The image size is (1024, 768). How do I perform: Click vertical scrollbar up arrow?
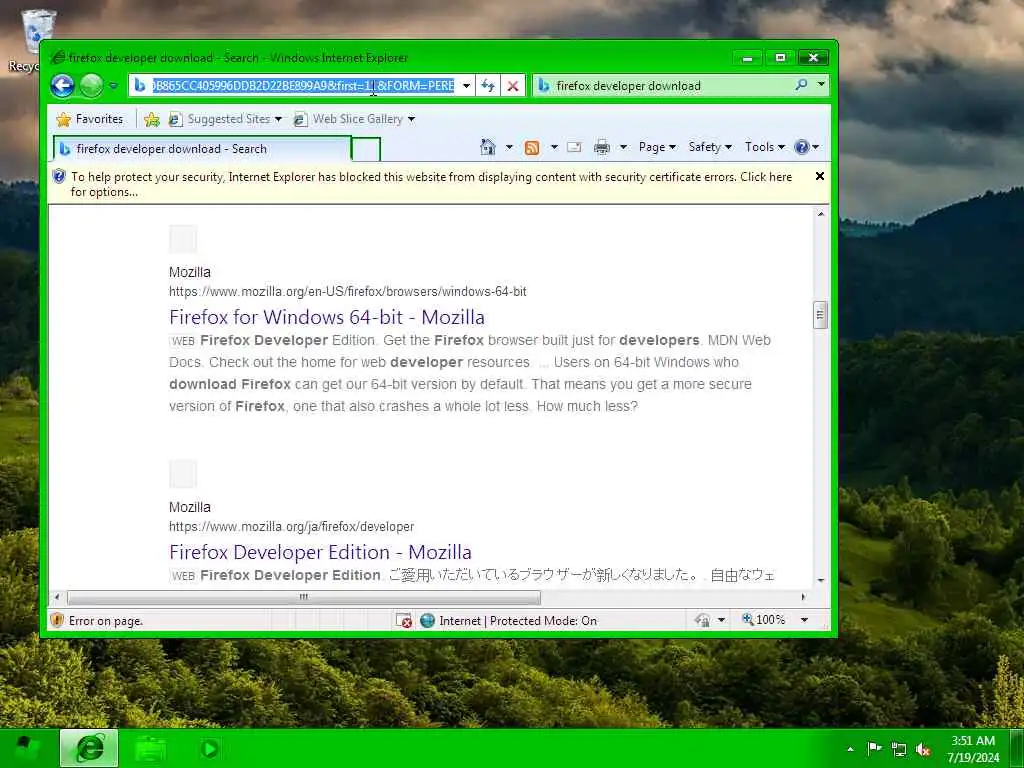click(x=821, y=214)
